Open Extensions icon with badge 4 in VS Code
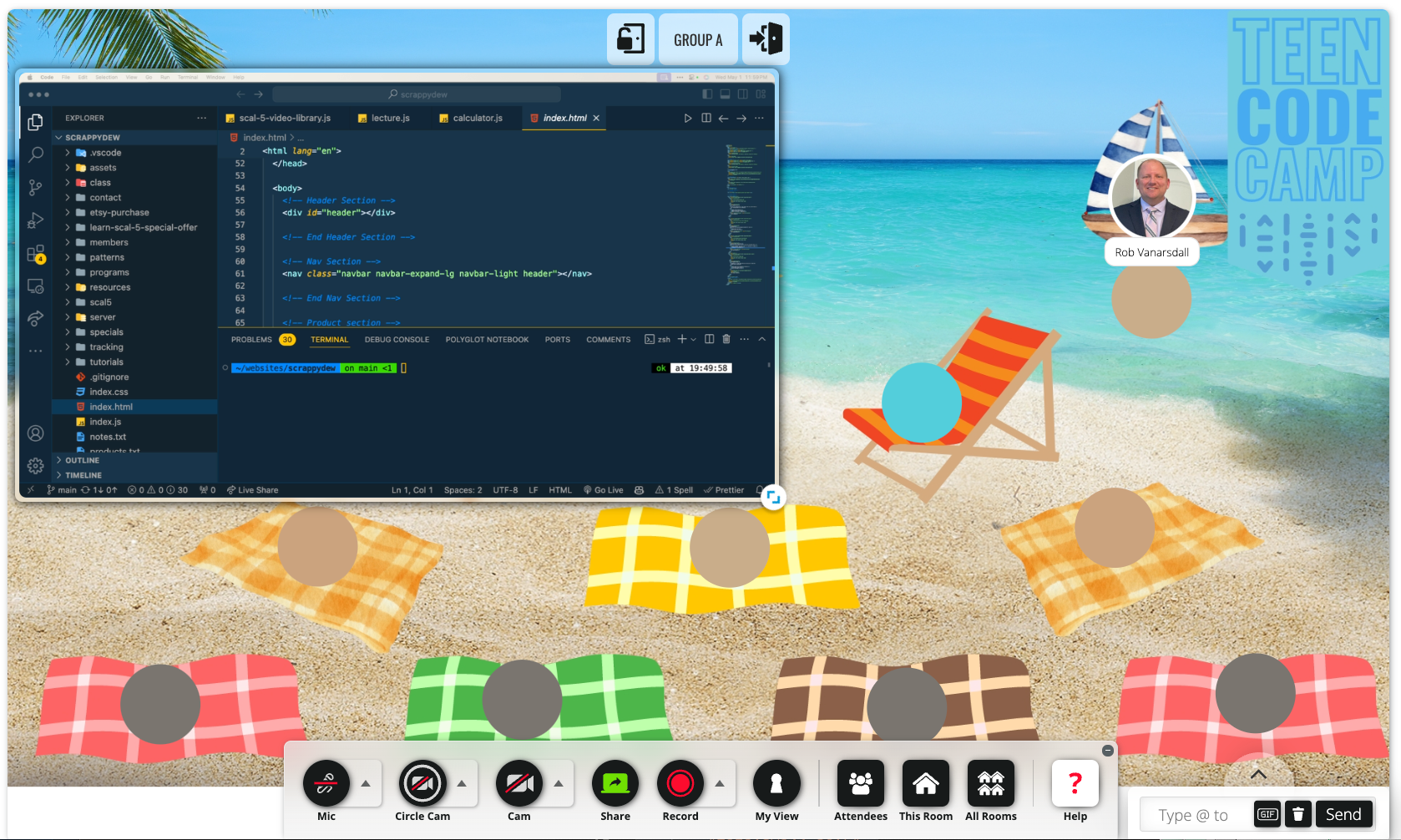This screenshot has height=840, width=1401. pyautogui.click(x=35, y=254)
